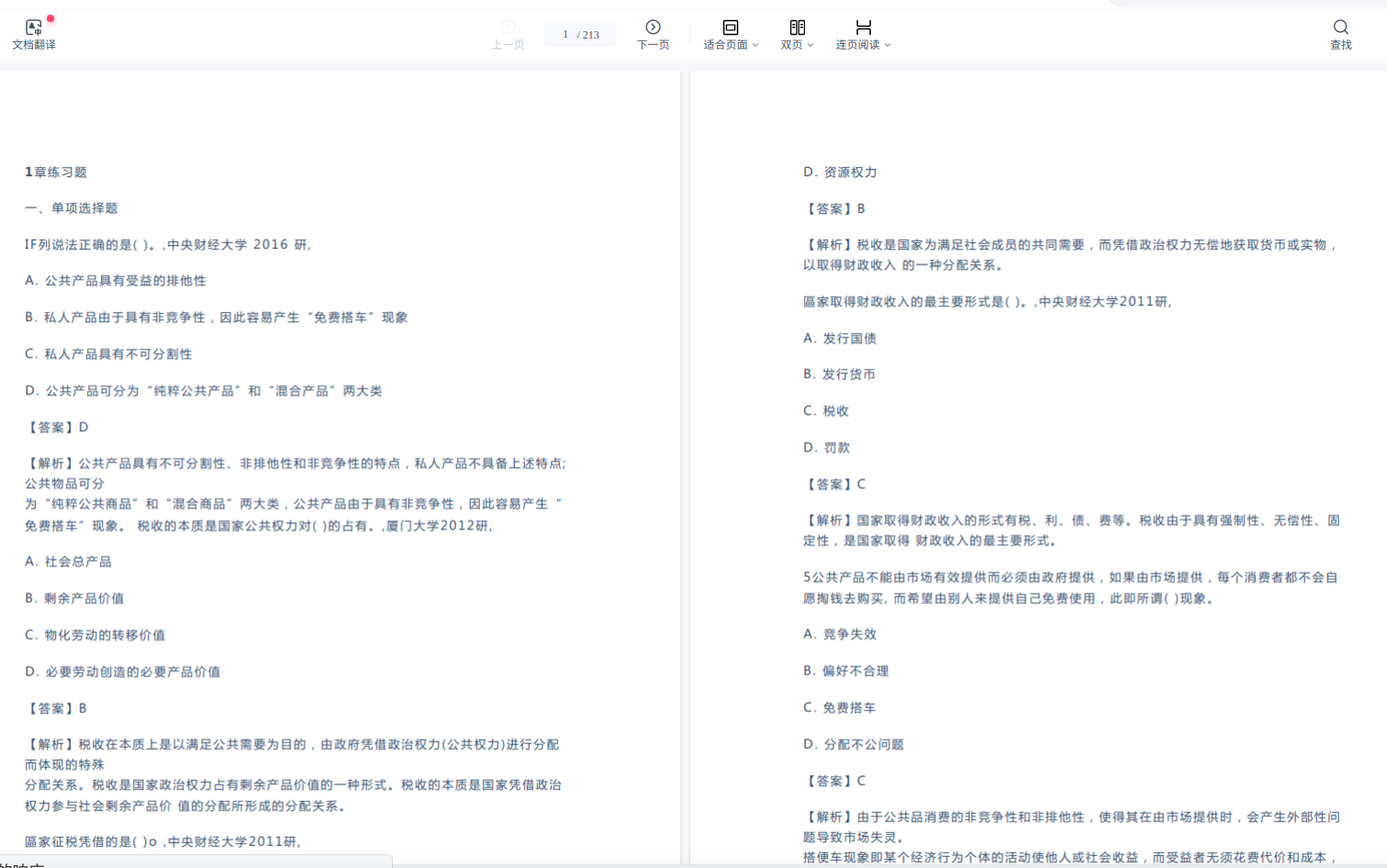This screenshot has height=868, width=1387.
Task: Open the 查找 search magnifier icon
Action: tap(1340, 28)
